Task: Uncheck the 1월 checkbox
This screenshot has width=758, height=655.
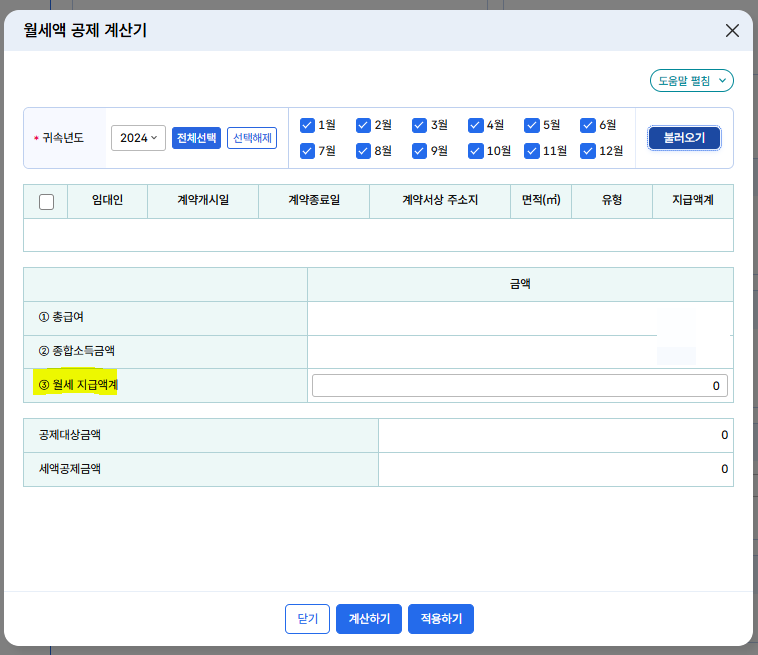Action: coord(307,125)
